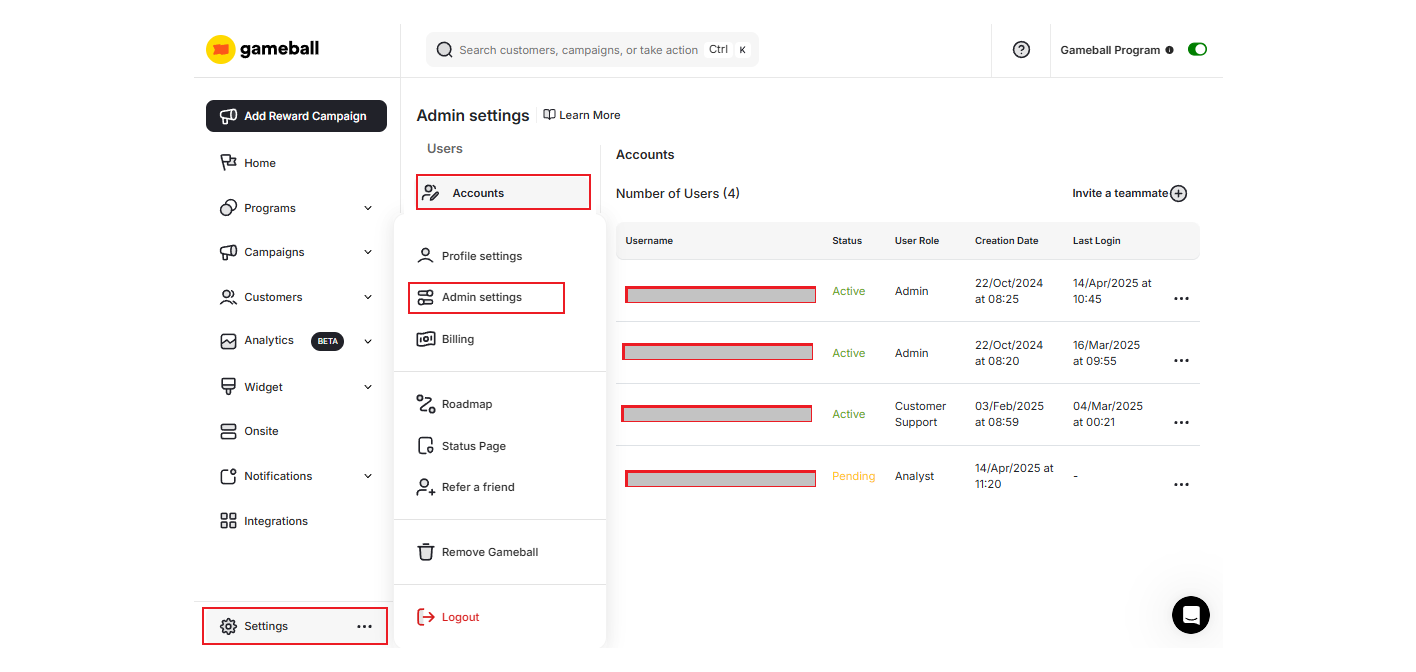Click the Last Login column header
This screenshot has width=1416, height=672.
1096,241
